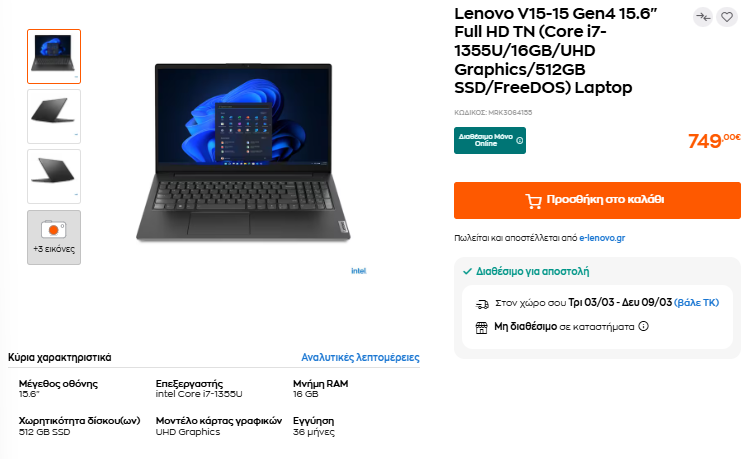This screenshot has width=750, height=459.
Task: Select the third laptop rear-view thumbnail
Action: tap(54, 176)
